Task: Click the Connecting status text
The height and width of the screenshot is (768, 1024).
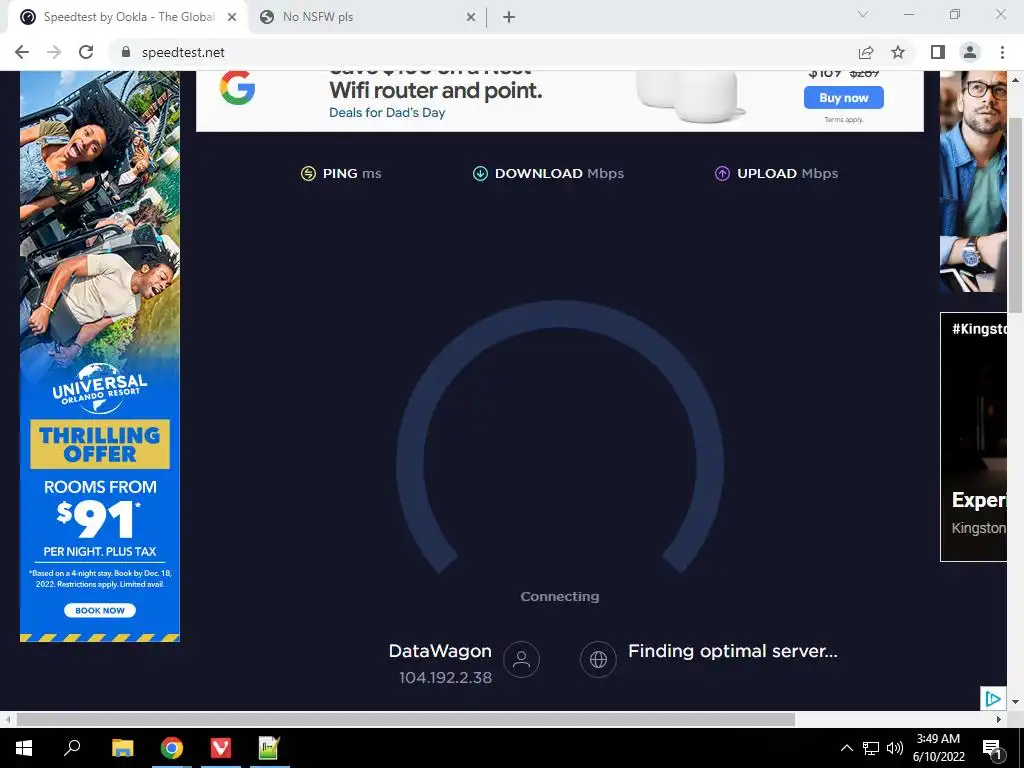Action: point(560,596)
